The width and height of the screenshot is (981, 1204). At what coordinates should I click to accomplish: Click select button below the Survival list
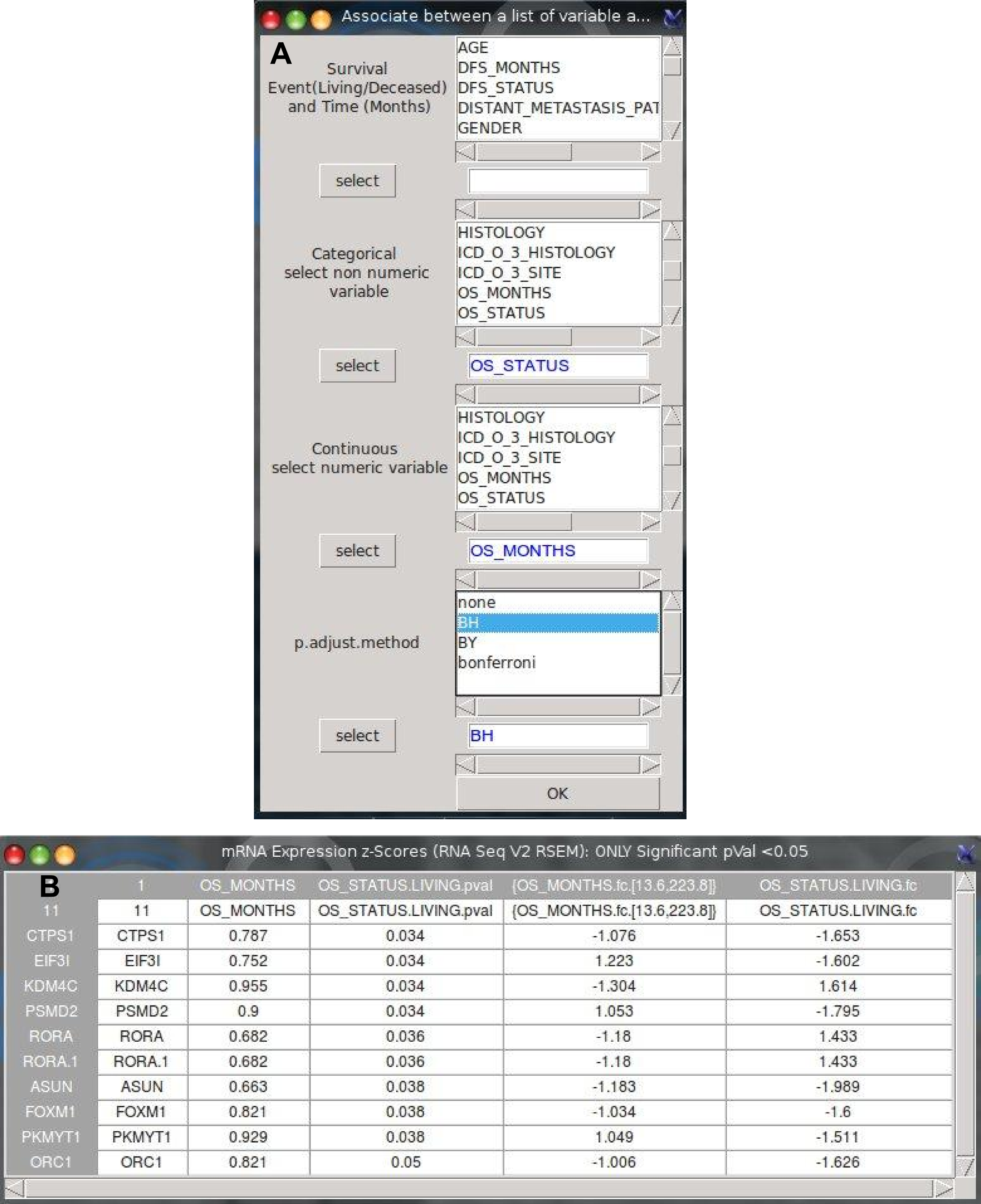pyautogui.click(x=357, y=181)
